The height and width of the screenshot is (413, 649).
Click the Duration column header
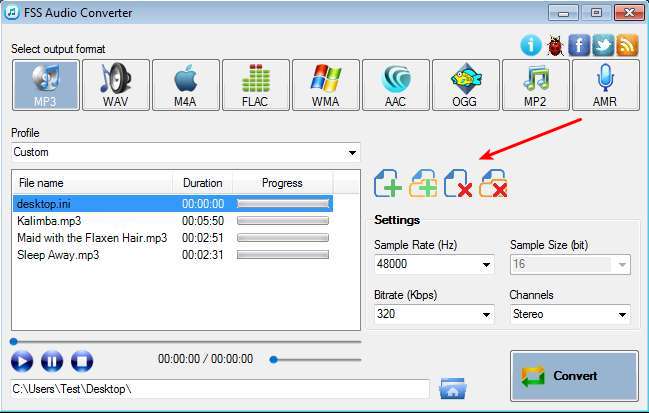[203, 183]
